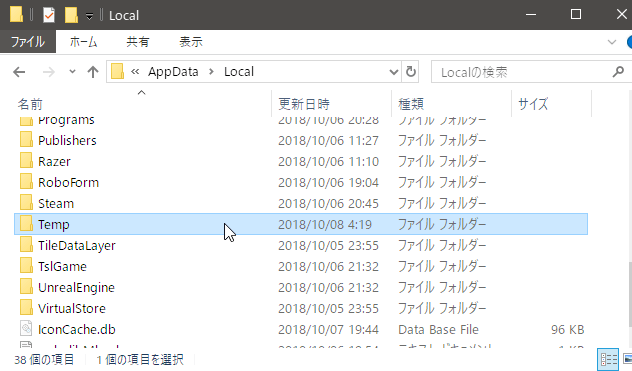Click the 96 KB size cell
The width and height of the screenshot is (632, 371).
[568, 329]
